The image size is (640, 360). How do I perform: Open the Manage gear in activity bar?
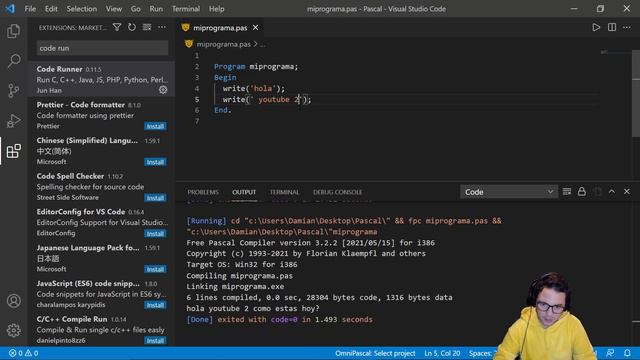point(13,330)
